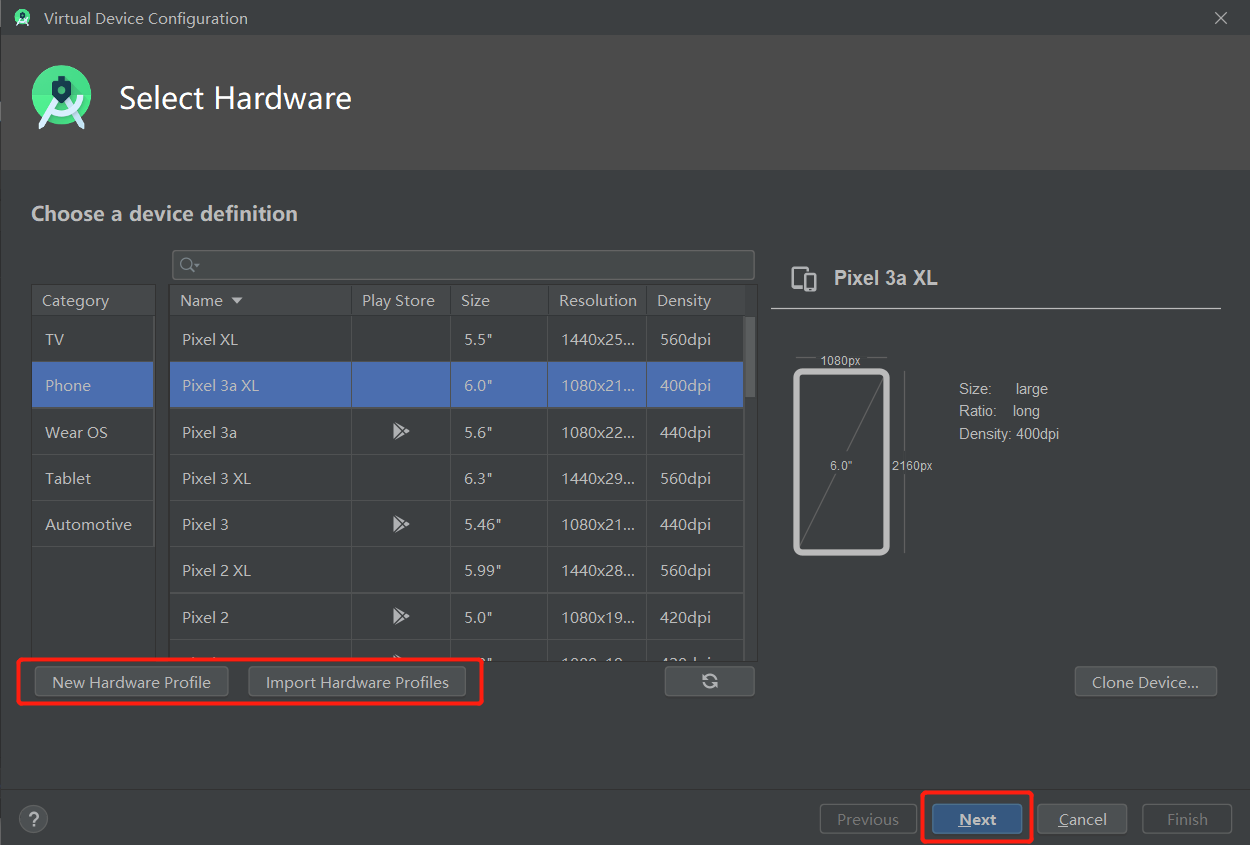Sort by the Play Store column header

(x=400, y=300)
